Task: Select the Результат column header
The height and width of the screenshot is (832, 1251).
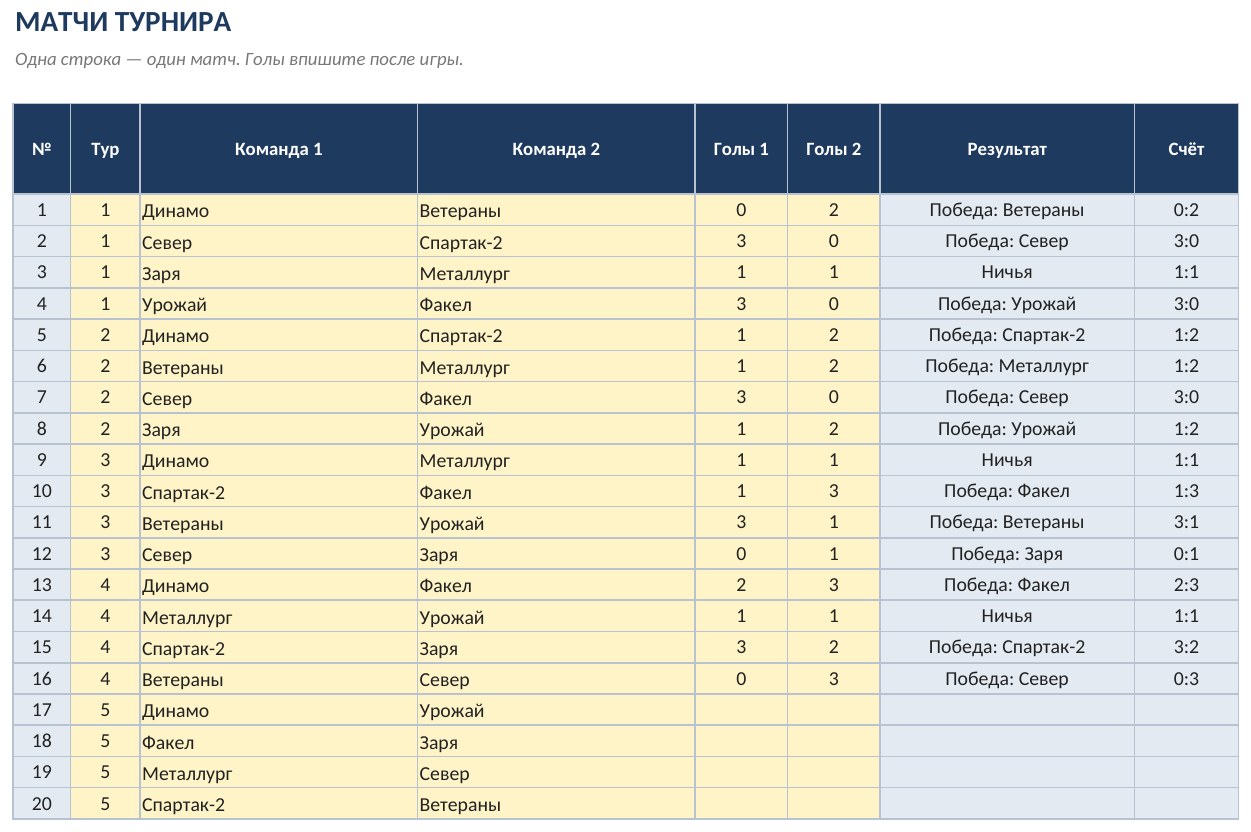Action: point(1007,149)
